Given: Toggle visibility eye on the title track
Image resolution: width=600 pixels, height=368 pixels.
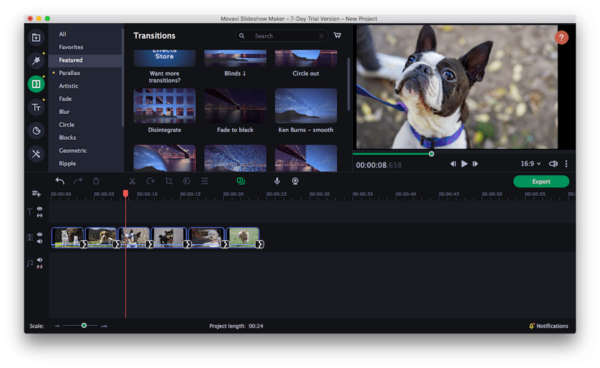Looking at the screenshot, I should [39, 209].
